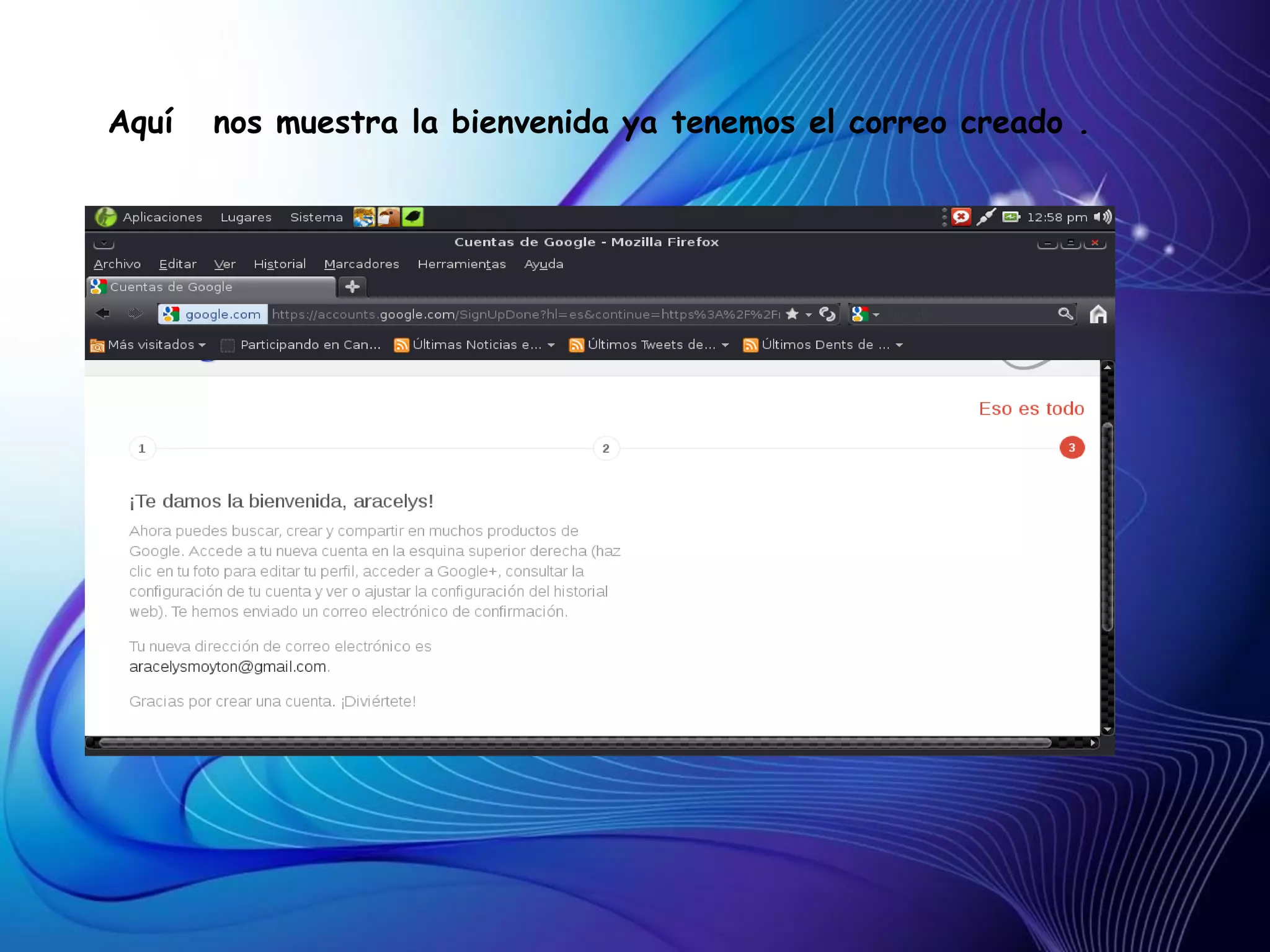Image resolution: width=1270 pixels, height=952 pixels.
Task: Open the Ayuda menu
Action: [544, 264]
